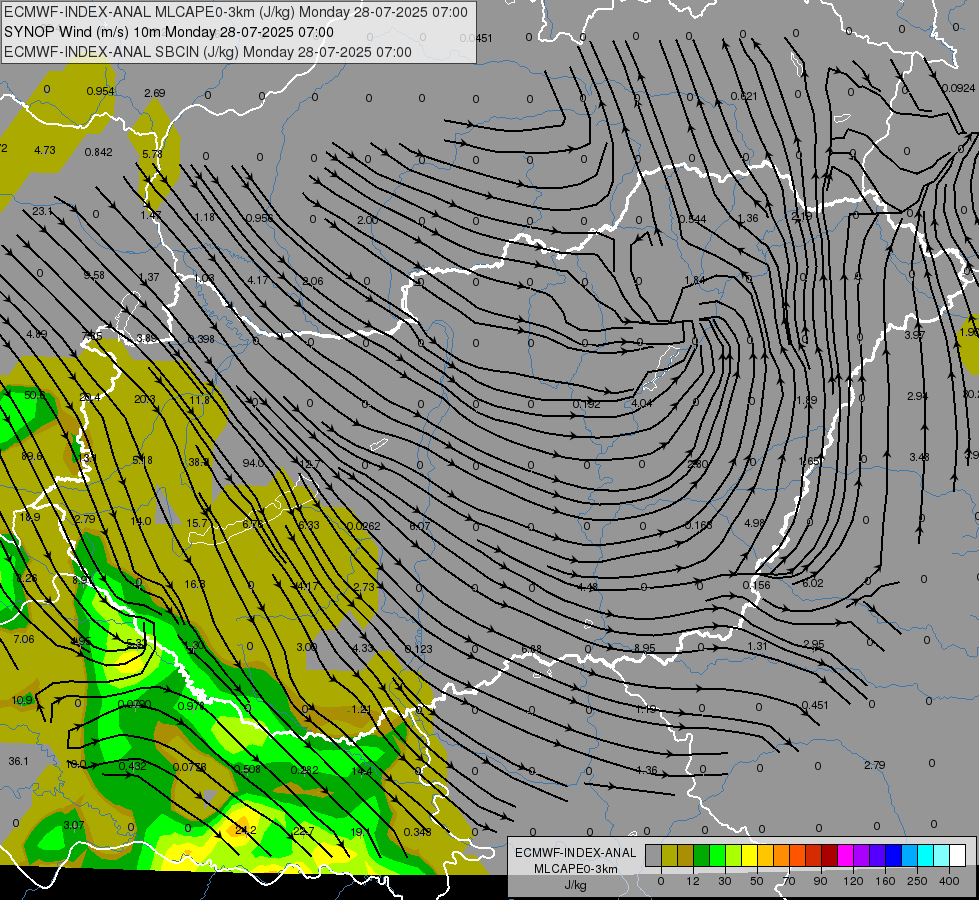
Task: Select the bright cyan legend swatch
Action: pos(926,856)
